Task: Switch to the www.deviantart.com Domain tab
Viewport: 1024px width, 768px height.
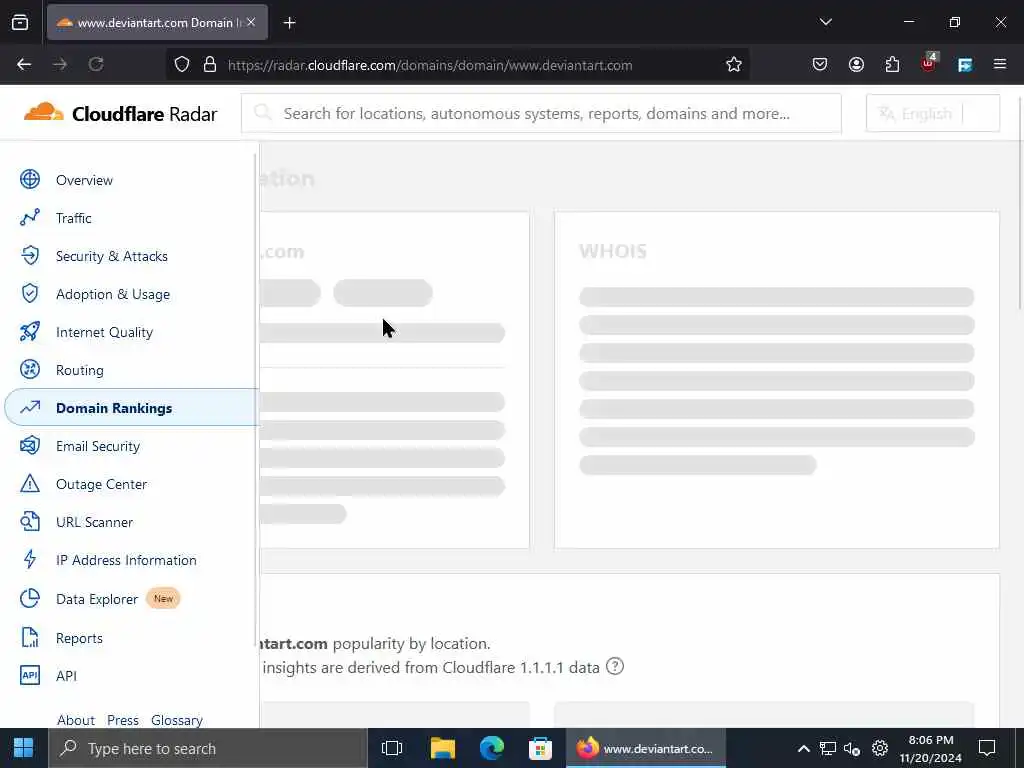Action: coord(157,22)
